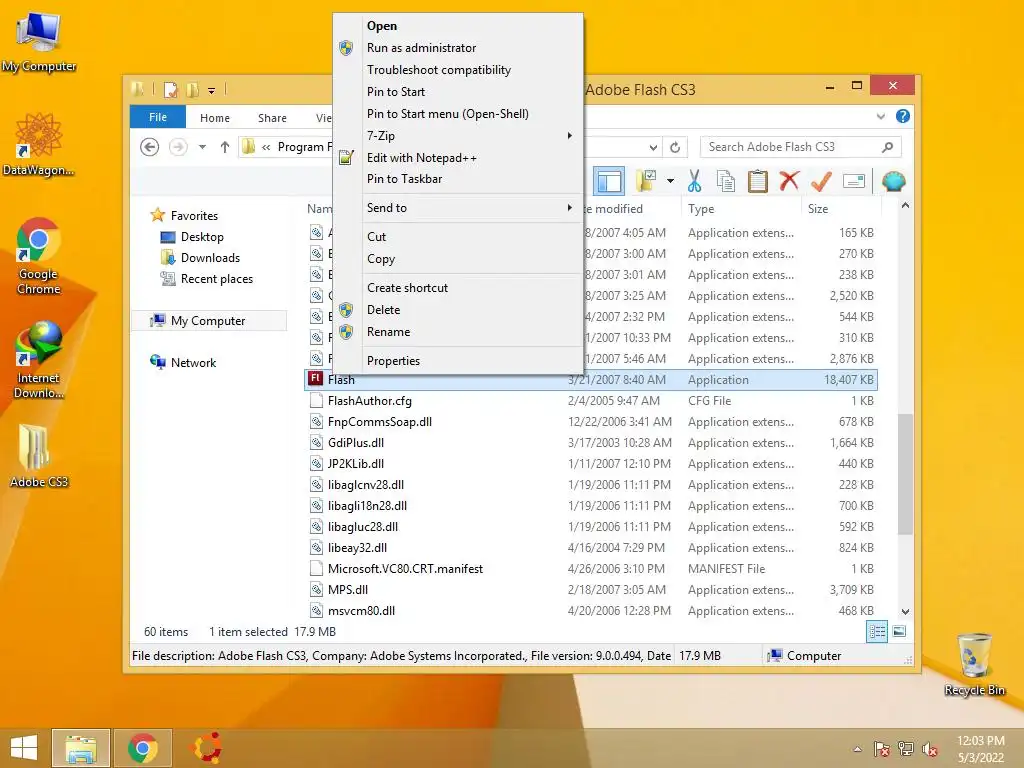Select My Computer in navigation pane
The height and width of the screenshot is (768, 1024).
pos(208,321)
